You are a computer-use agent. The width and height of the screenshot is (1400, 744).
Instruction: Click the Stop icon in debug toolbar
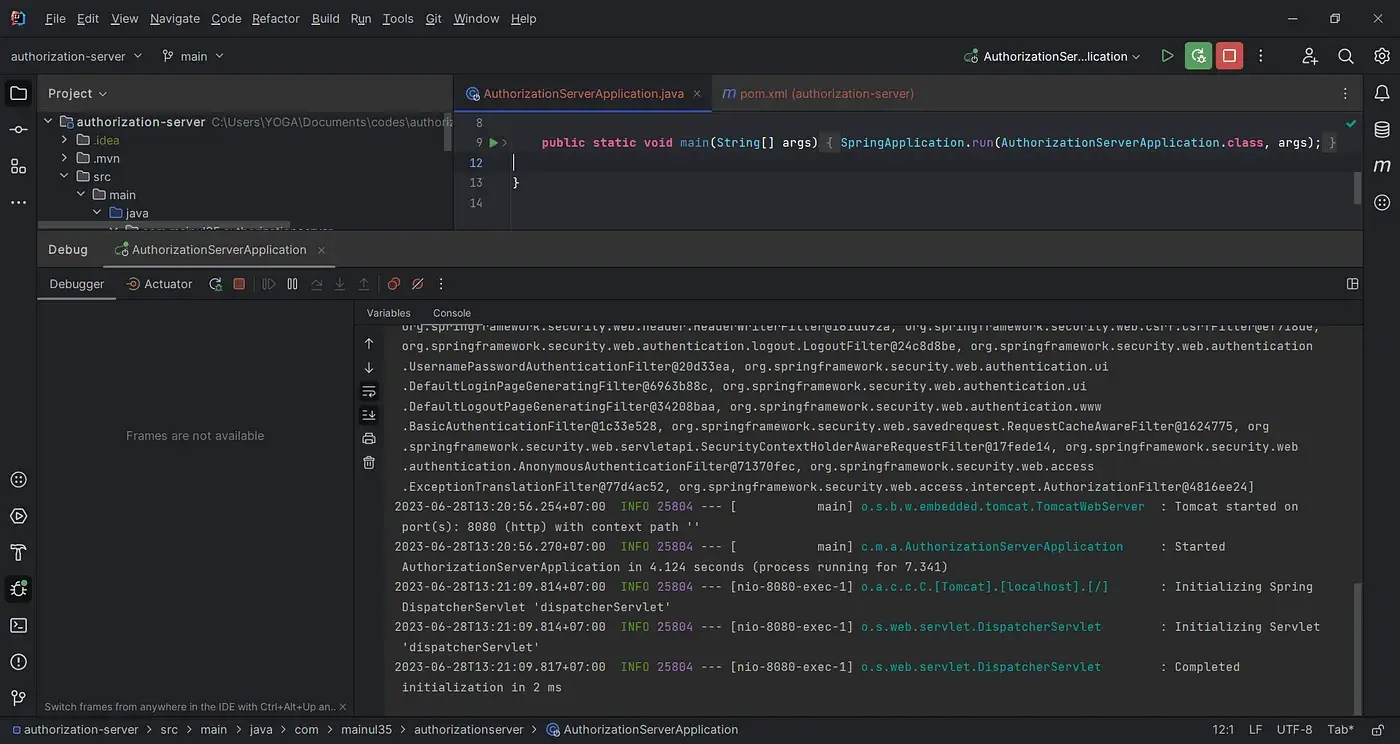(239, 284)
